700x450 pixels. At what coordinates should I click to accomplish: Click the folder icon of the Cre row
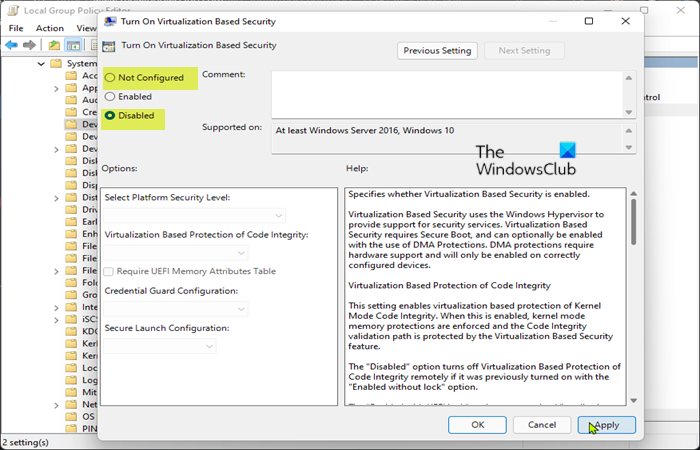[71, 112]
